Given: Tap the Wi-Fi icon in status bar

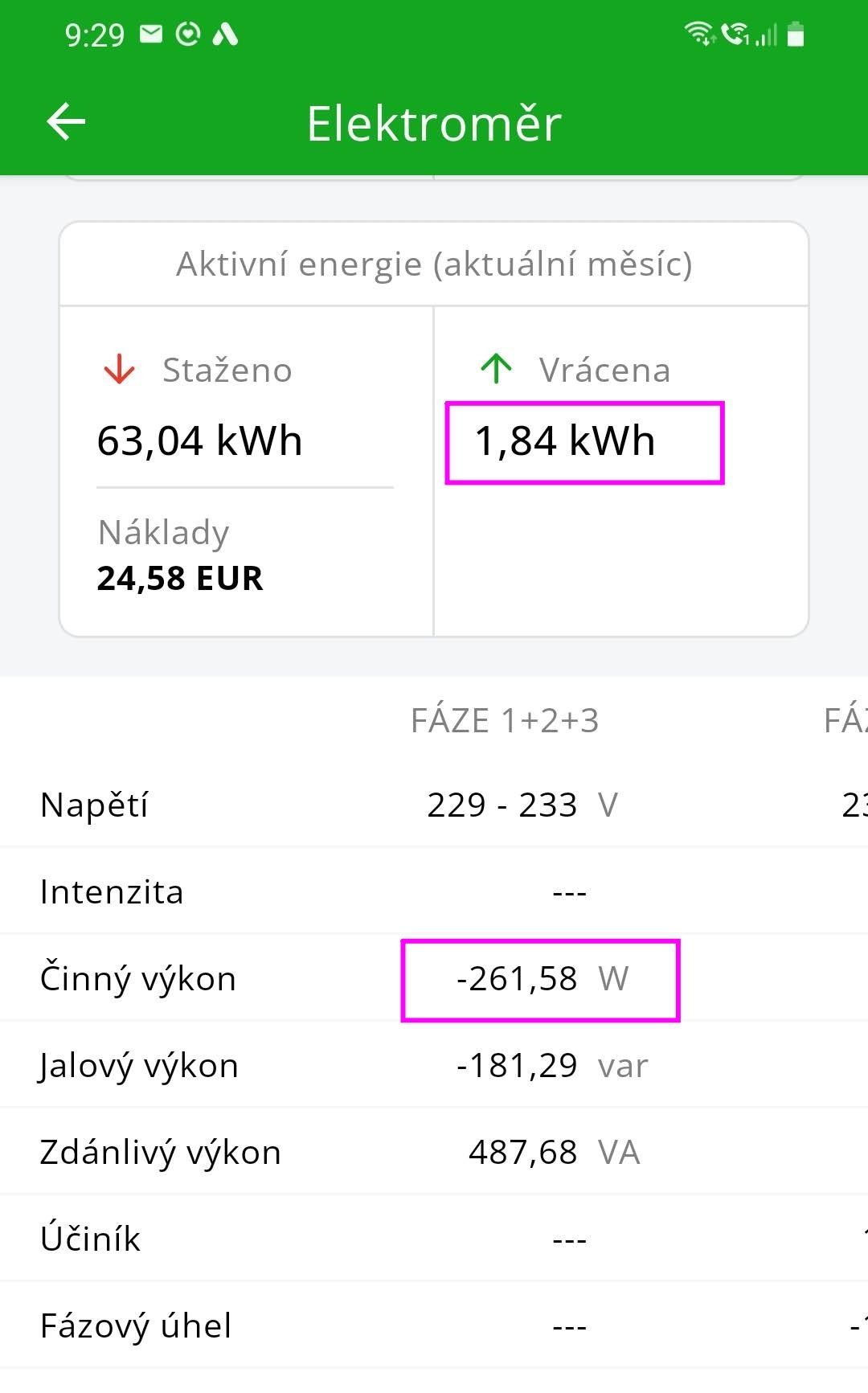Looking at the screenshot, I should pyautogui.click(x=699, y=34).
